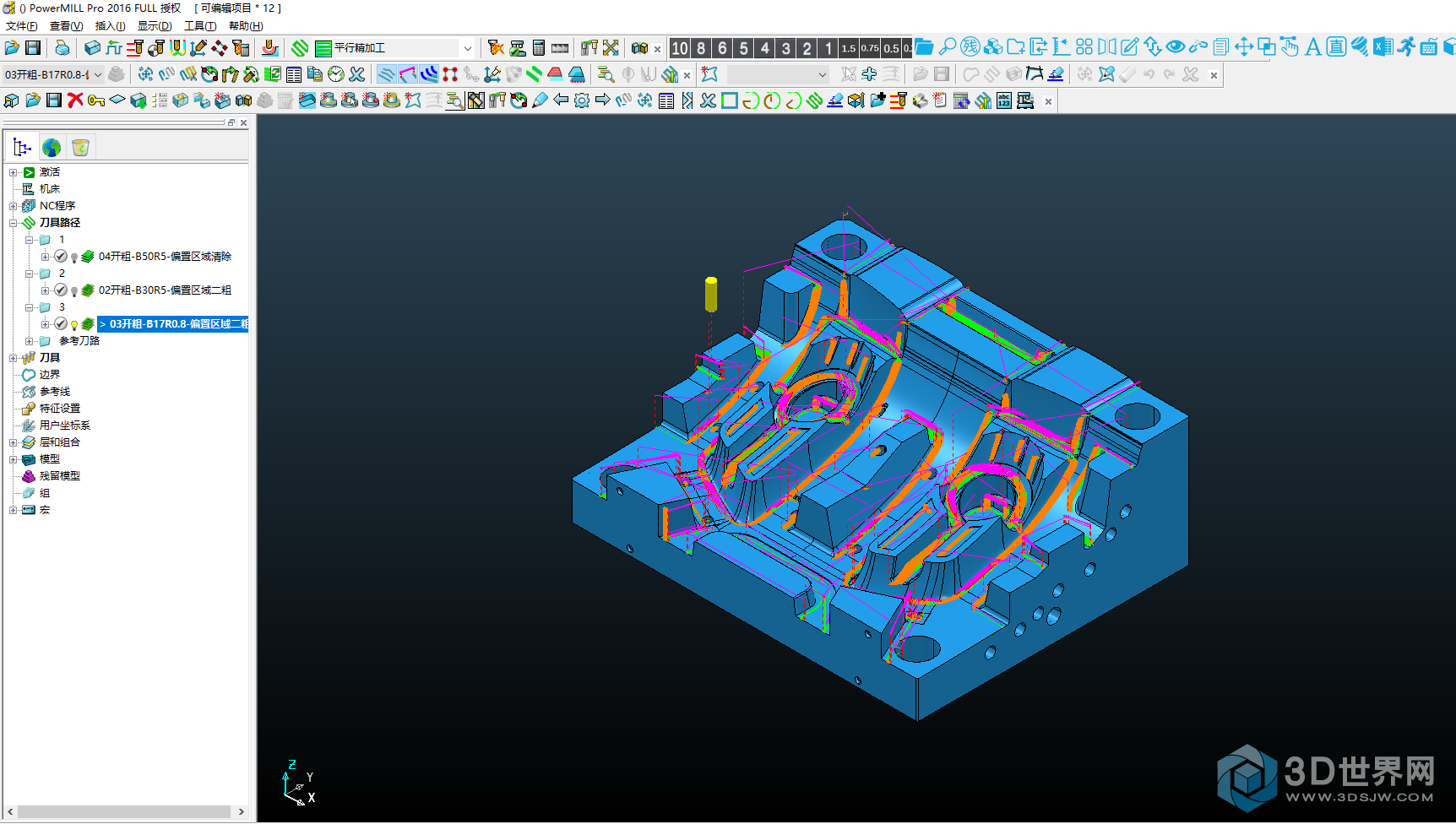Toggle the light bulb for 02开粗-B30R5 toolpath
This screenshot has height=824, width=1456.
point(74,290)
